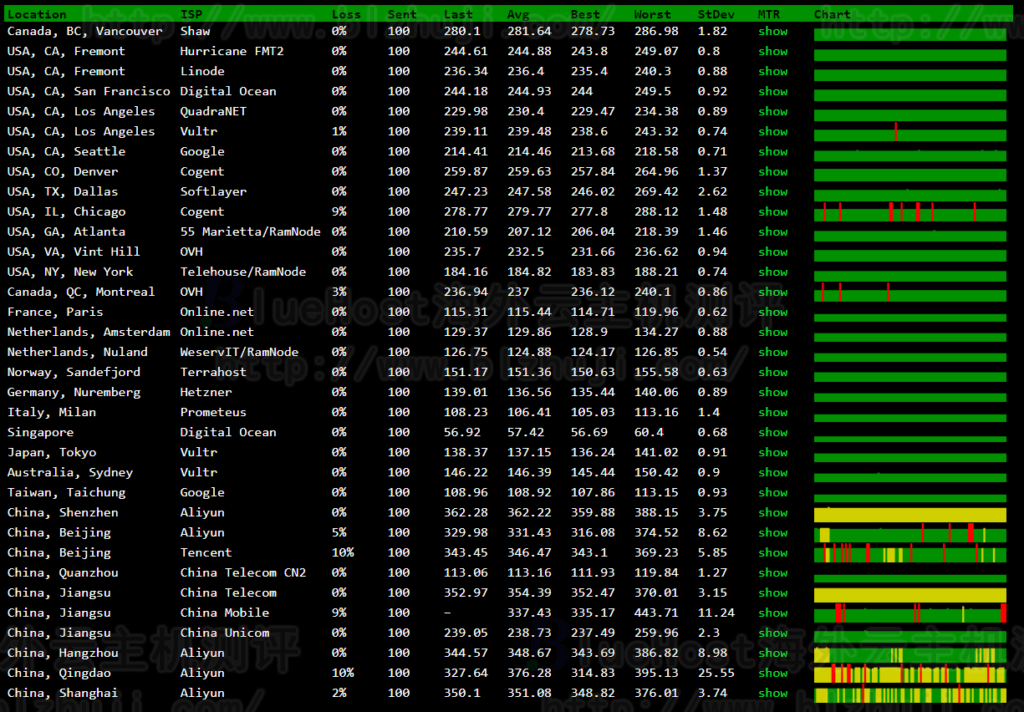This screenshot has height=712, width=1024.
Task: Show MTR for the Linode Fremont row
Action: coord(773,71)
